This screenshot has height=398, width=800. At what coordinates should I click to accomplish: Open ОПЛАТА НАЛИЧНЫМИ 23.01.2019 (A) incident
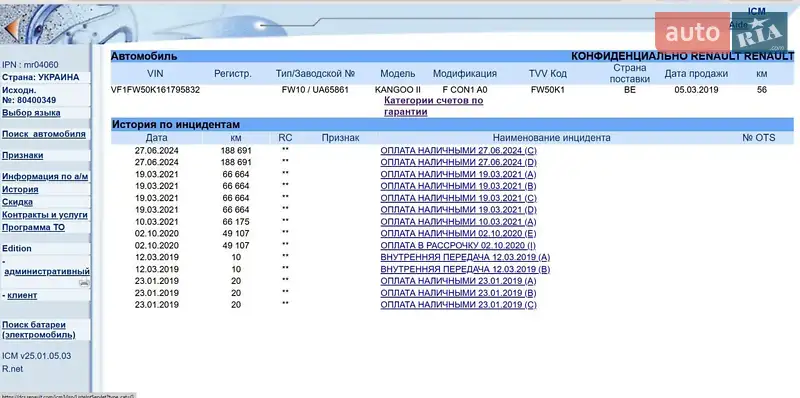pyautogui.click(x=458, y=281)
